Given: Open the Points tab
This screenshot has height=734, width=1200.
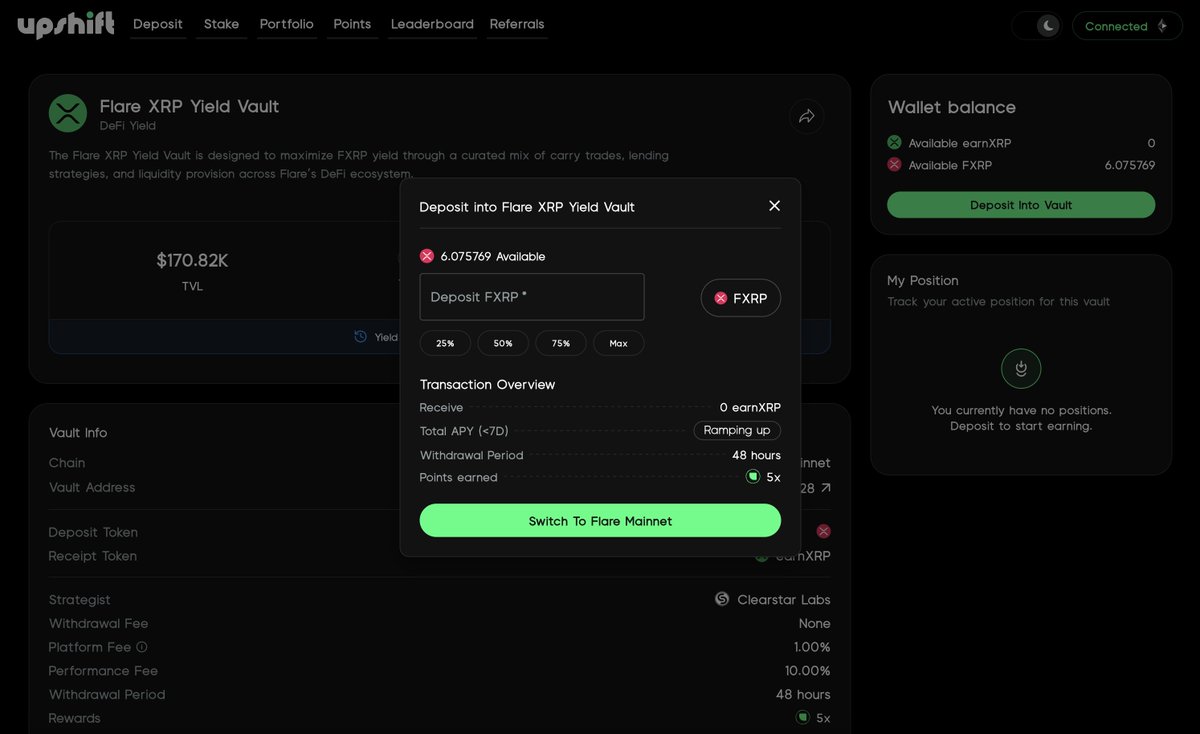Looking at the screenshot, I should pos(352,24).
